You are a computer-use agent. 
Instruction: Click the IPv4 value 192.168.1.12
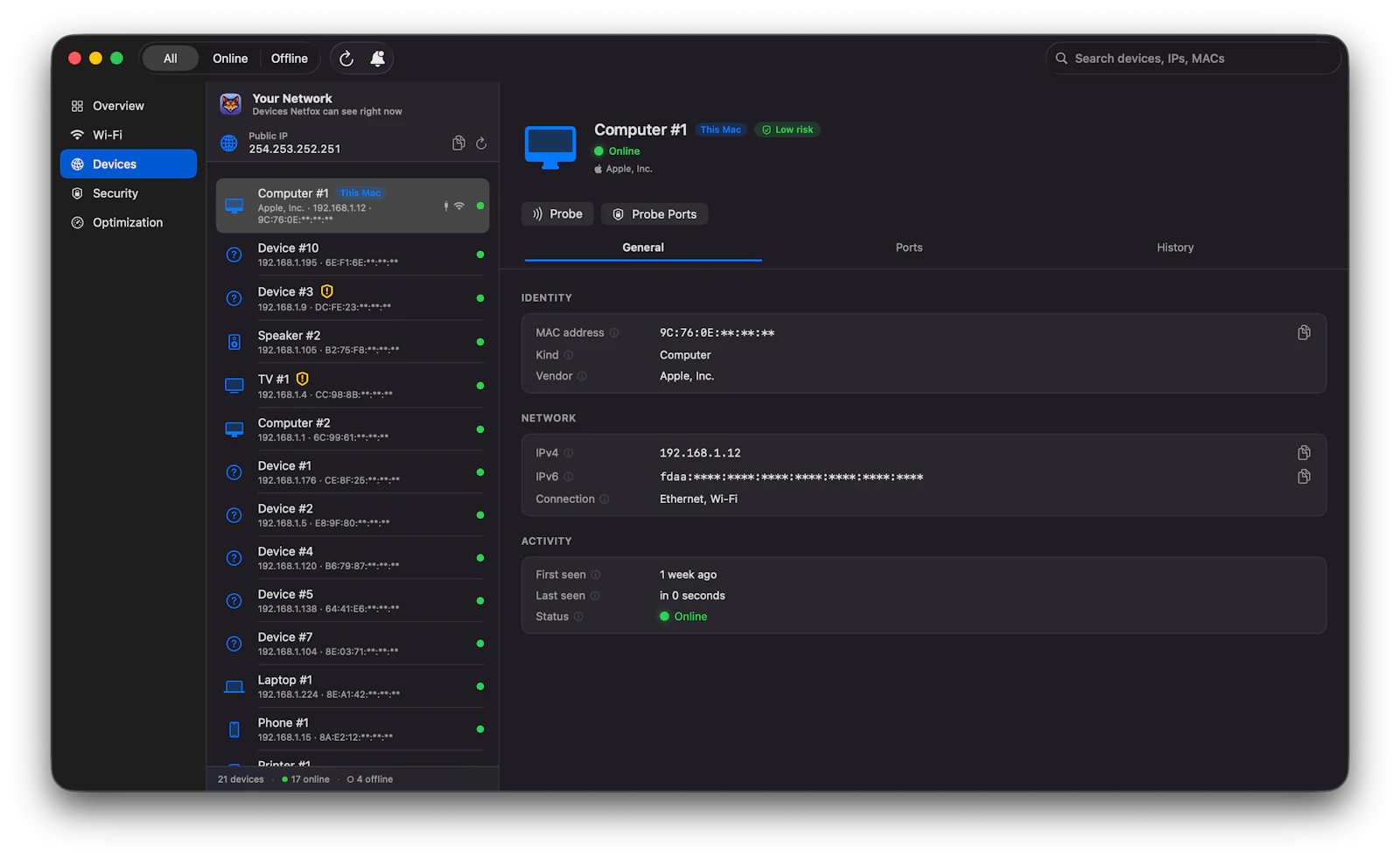[x=700, y=453]
